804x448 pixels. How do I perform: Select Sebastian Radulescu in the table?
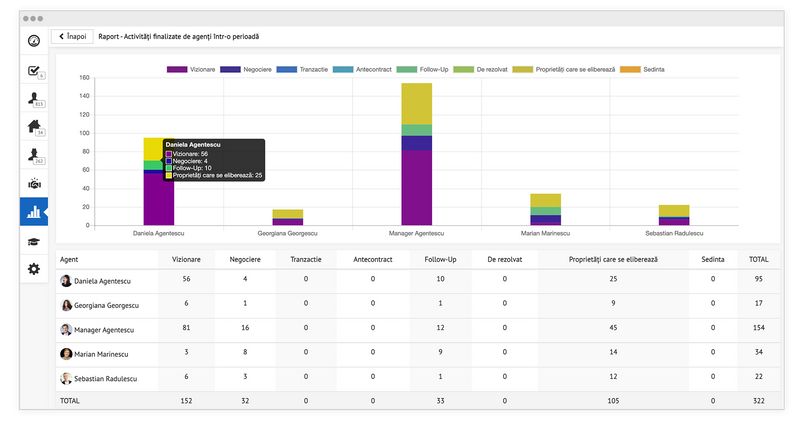[x=105, y=379]
